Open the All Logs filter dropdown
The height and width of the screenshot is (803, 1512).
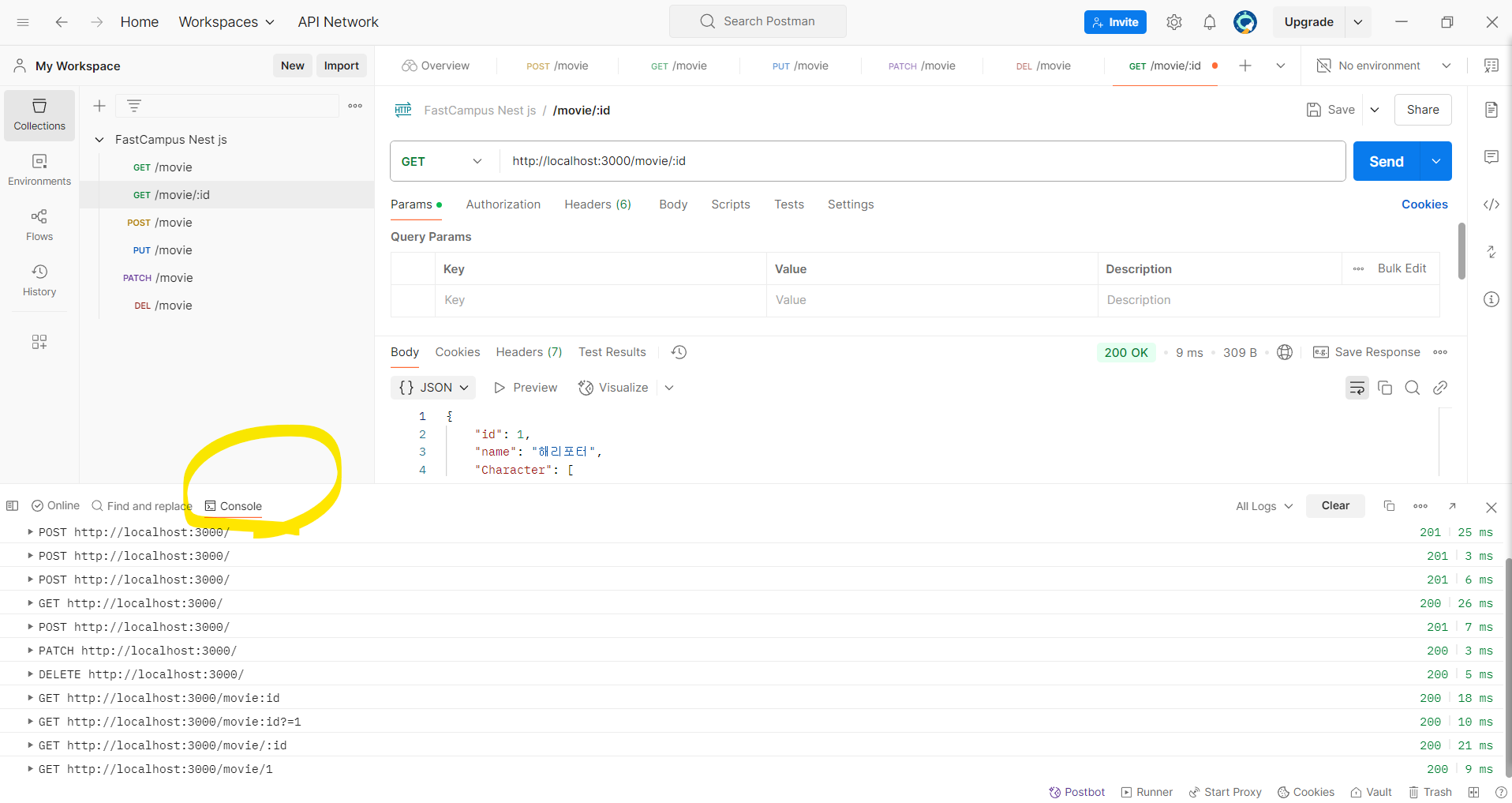tap(1264, 506)
